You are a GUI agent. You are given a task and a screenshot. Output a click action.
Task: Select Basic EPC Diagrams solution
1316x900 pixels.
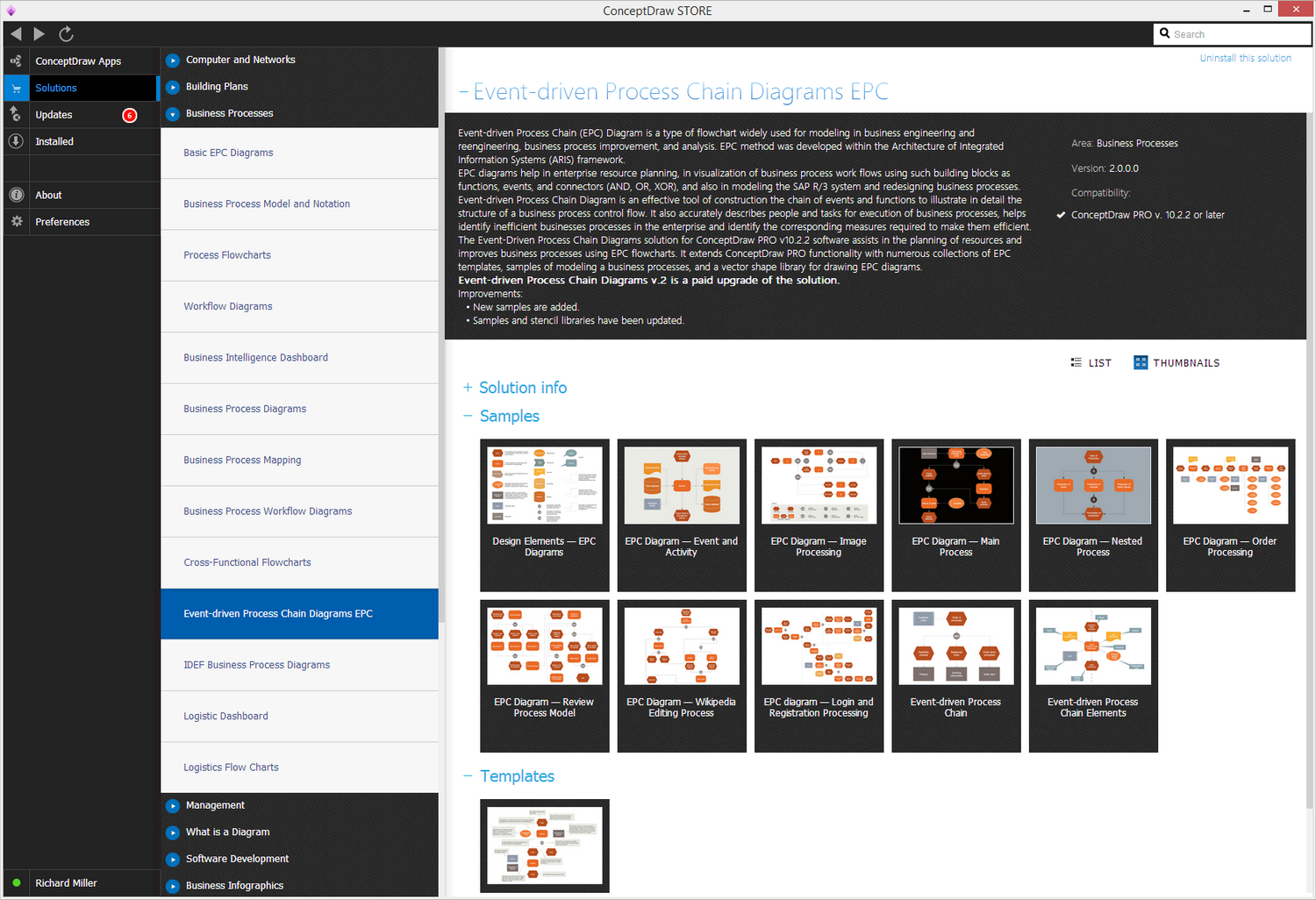[299, 153]
